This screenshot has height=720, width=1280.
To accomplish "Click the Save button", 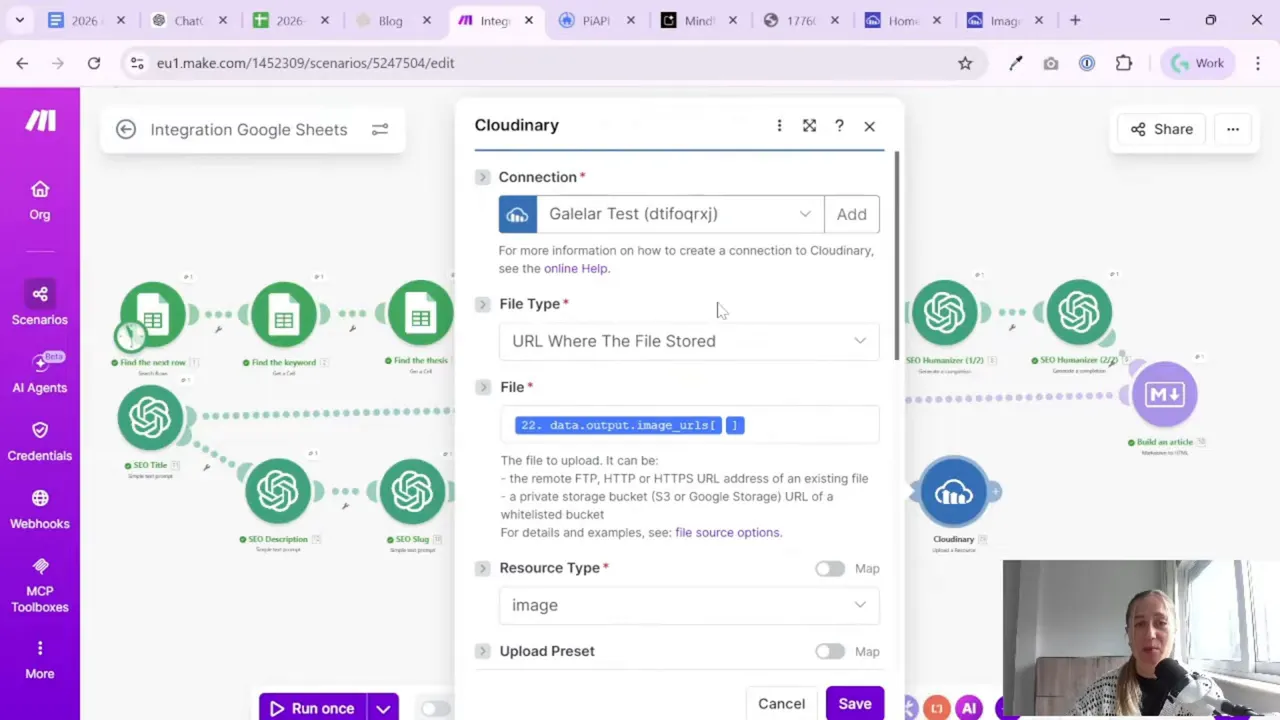I will pyautogui.click(x=855, y=704).
